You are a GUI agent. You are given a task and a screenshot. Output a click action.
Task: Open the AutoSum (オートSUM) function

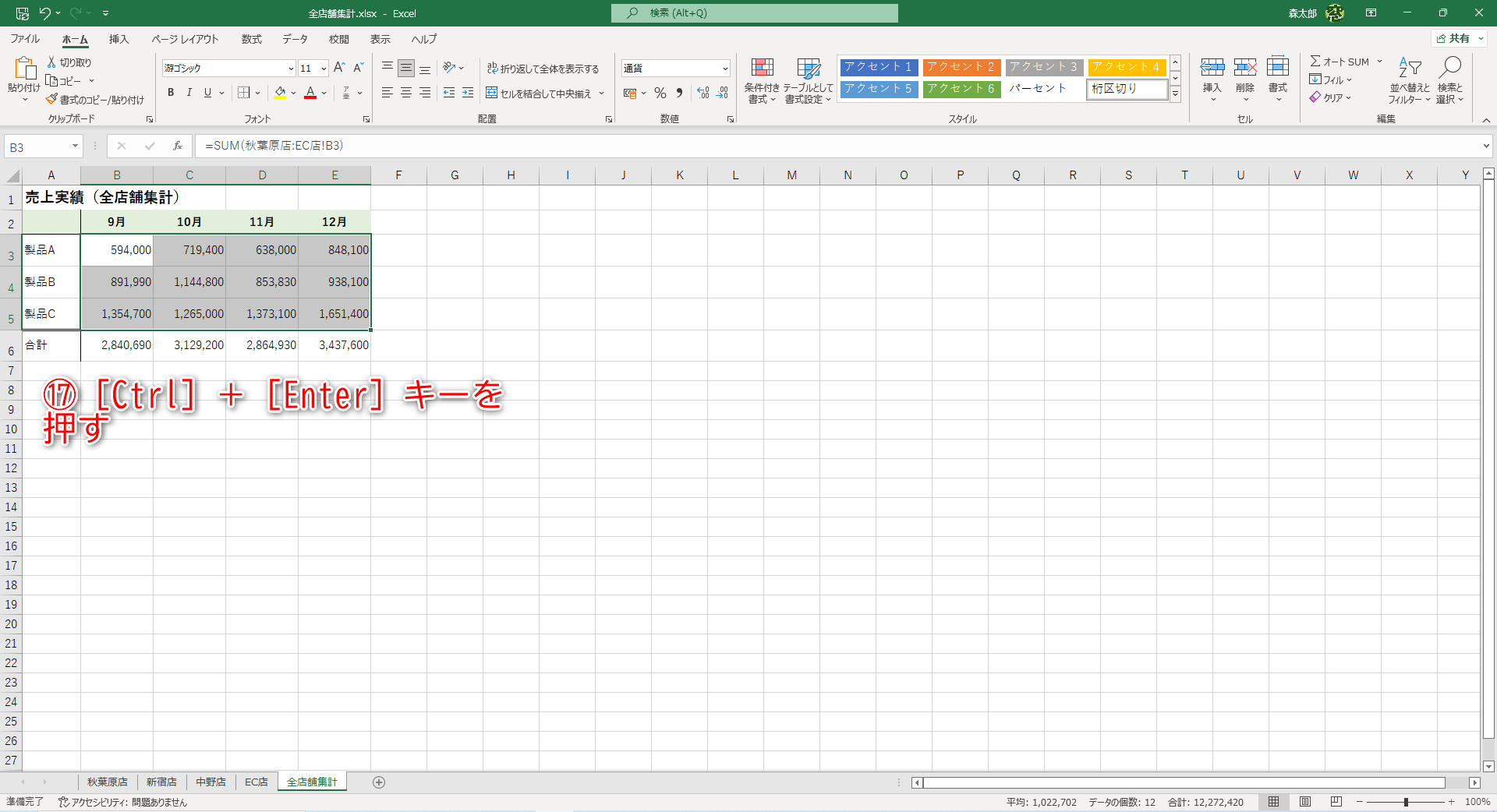[1338, 61]
